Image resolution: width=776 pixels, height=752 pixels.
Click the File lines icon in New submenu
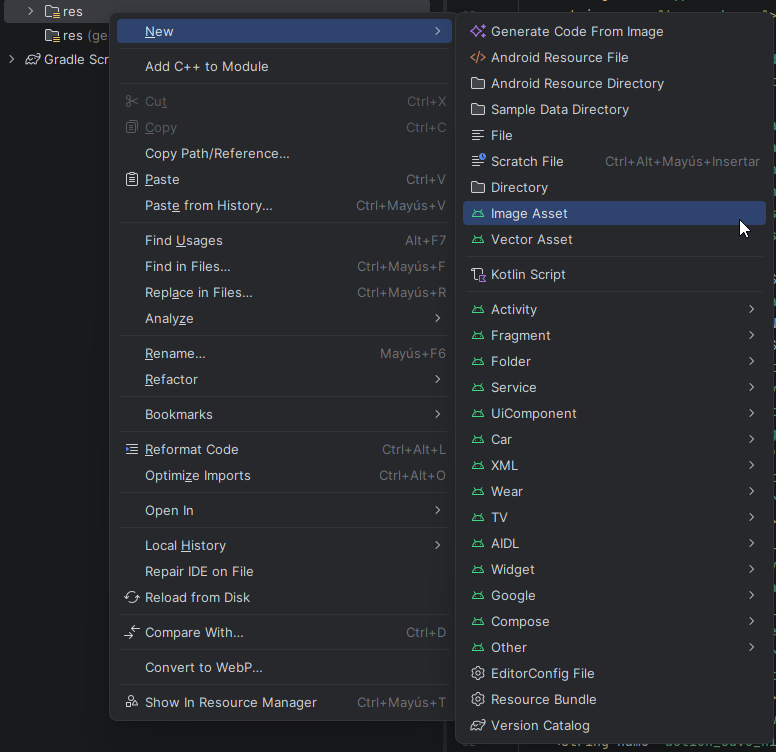pyautogui.click(x=478, y=135)
